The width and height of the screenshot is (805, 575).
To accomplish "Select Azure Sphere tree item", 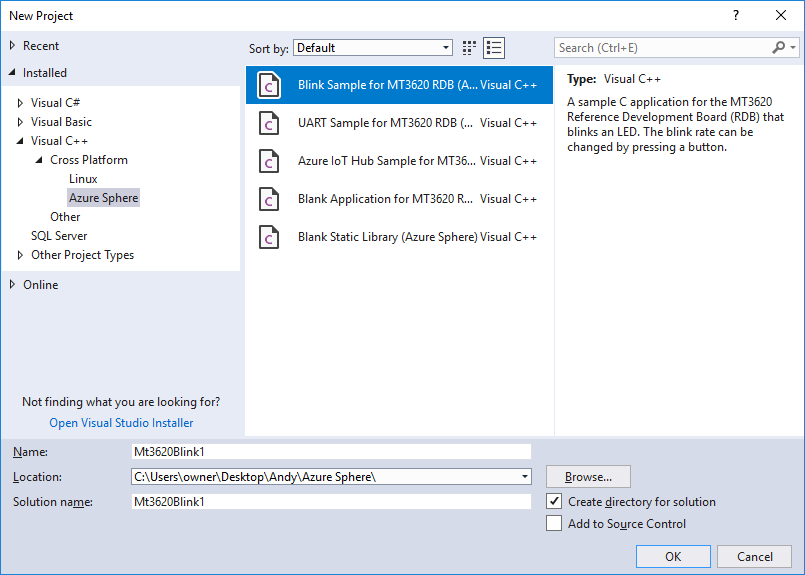I will coord(104,198).
